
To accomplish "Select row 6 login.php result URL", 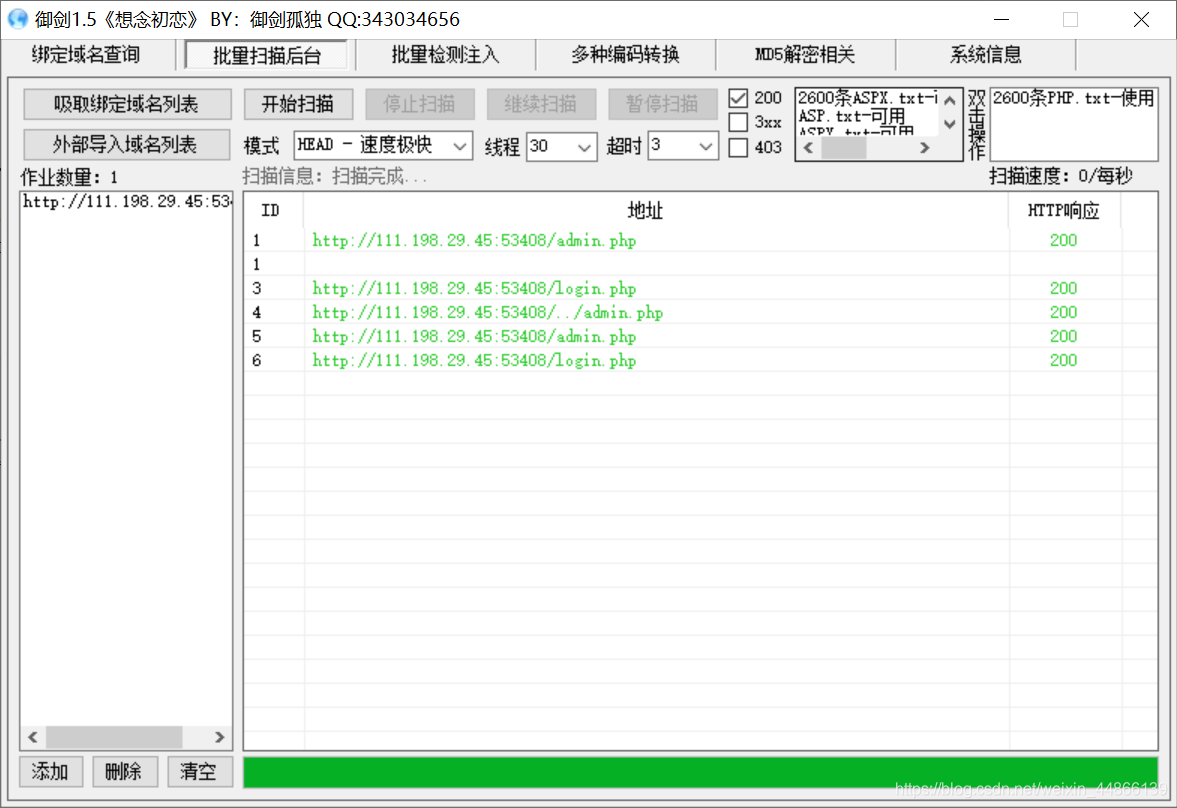I will click(474, 360).
